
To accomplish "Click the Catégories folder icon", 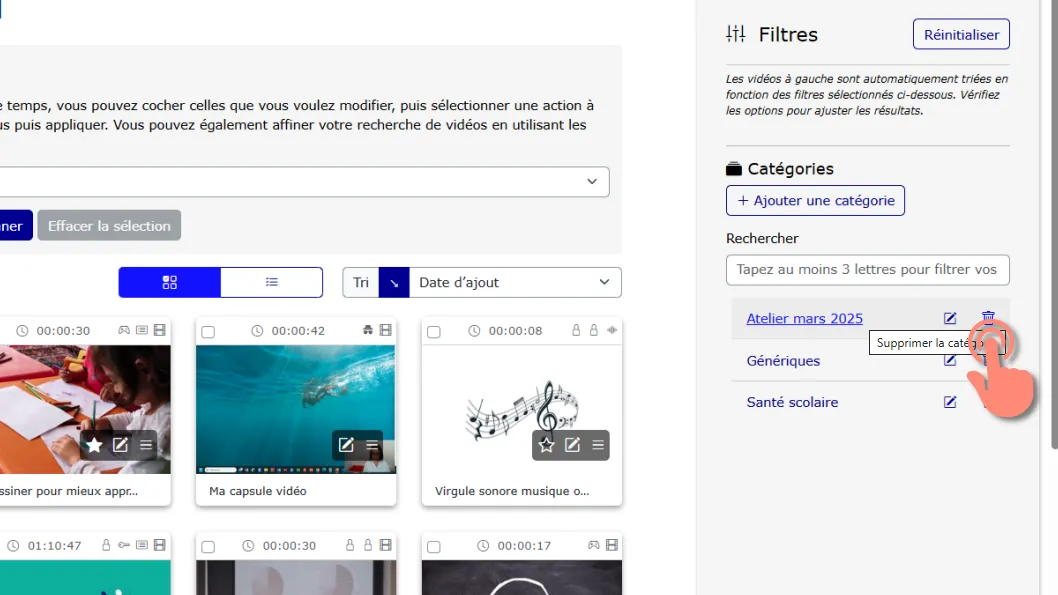I will (x=733, y=169).
